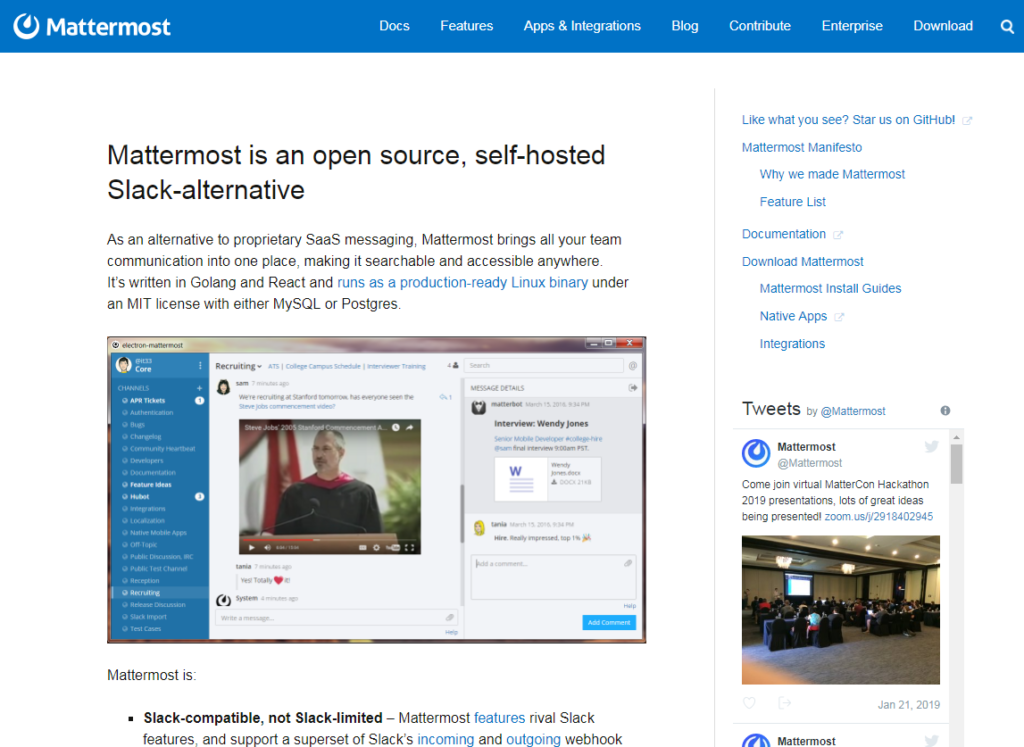Open the Mattermost Install Guides link

(830, 289)
